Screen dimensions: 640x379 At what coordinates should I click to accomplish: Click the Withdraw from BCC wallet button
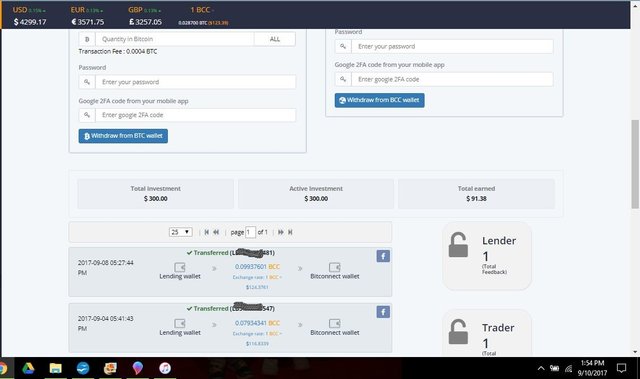click(x=379, y=100)
